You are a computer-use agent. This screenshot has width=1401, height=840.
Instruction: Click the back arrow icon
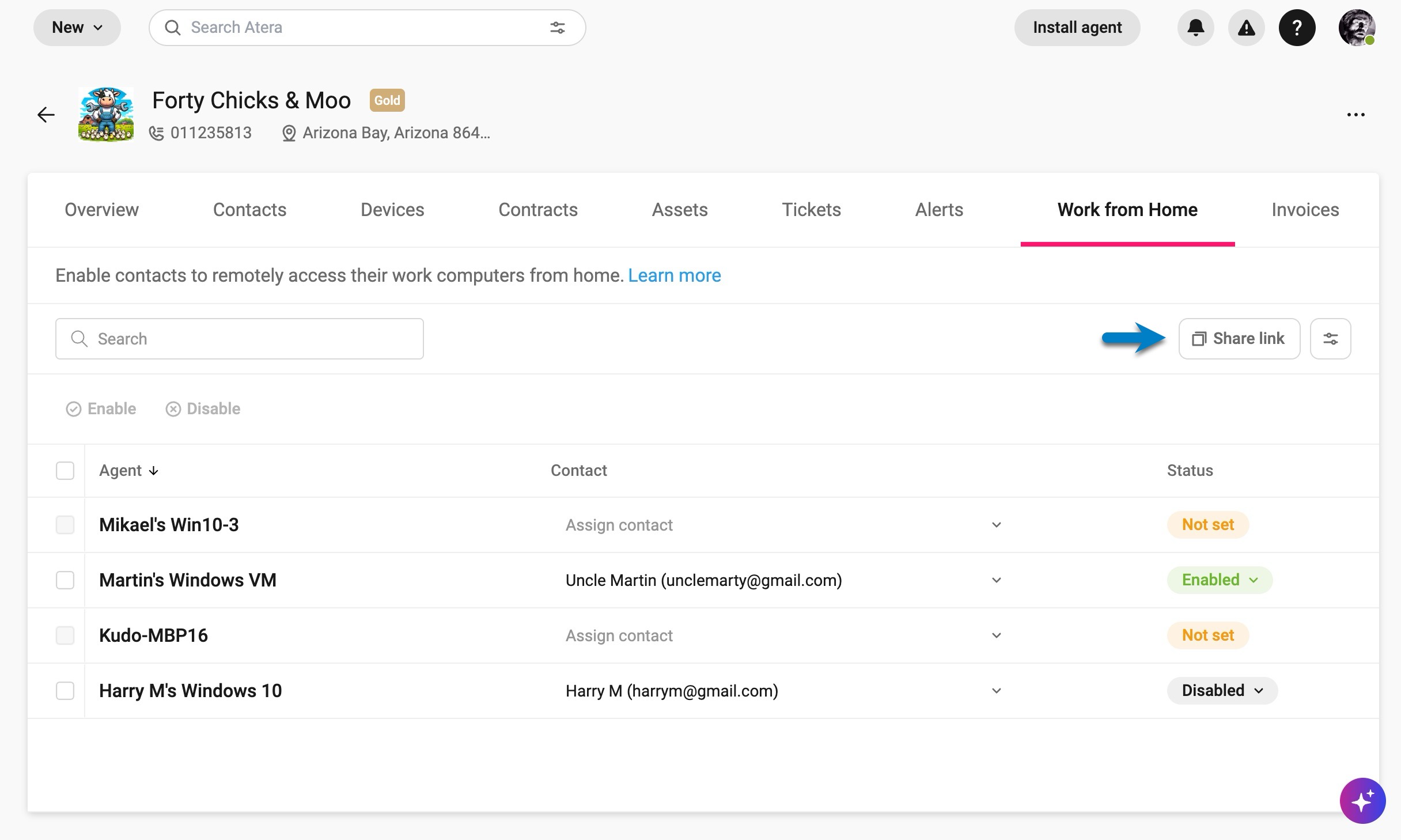click(46, 115)
